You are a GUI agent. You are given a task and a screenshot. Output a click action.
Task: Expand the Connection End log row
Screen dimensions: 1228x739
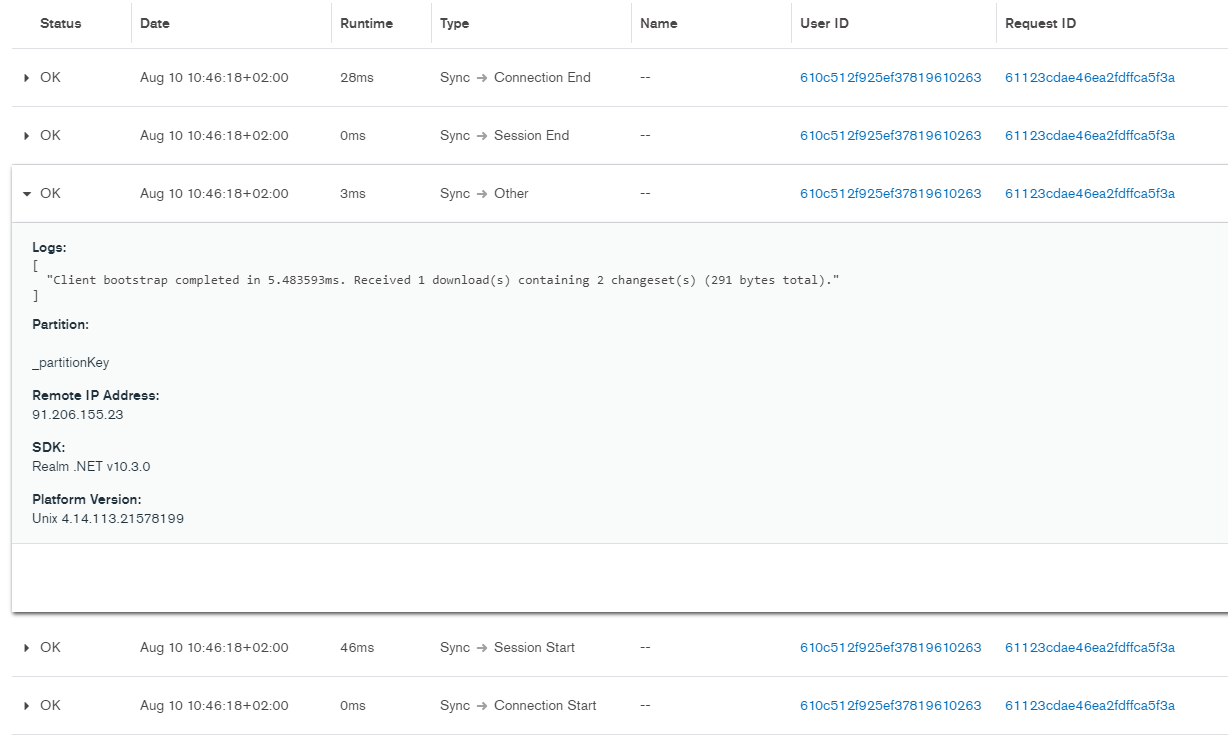click(27, 78)
